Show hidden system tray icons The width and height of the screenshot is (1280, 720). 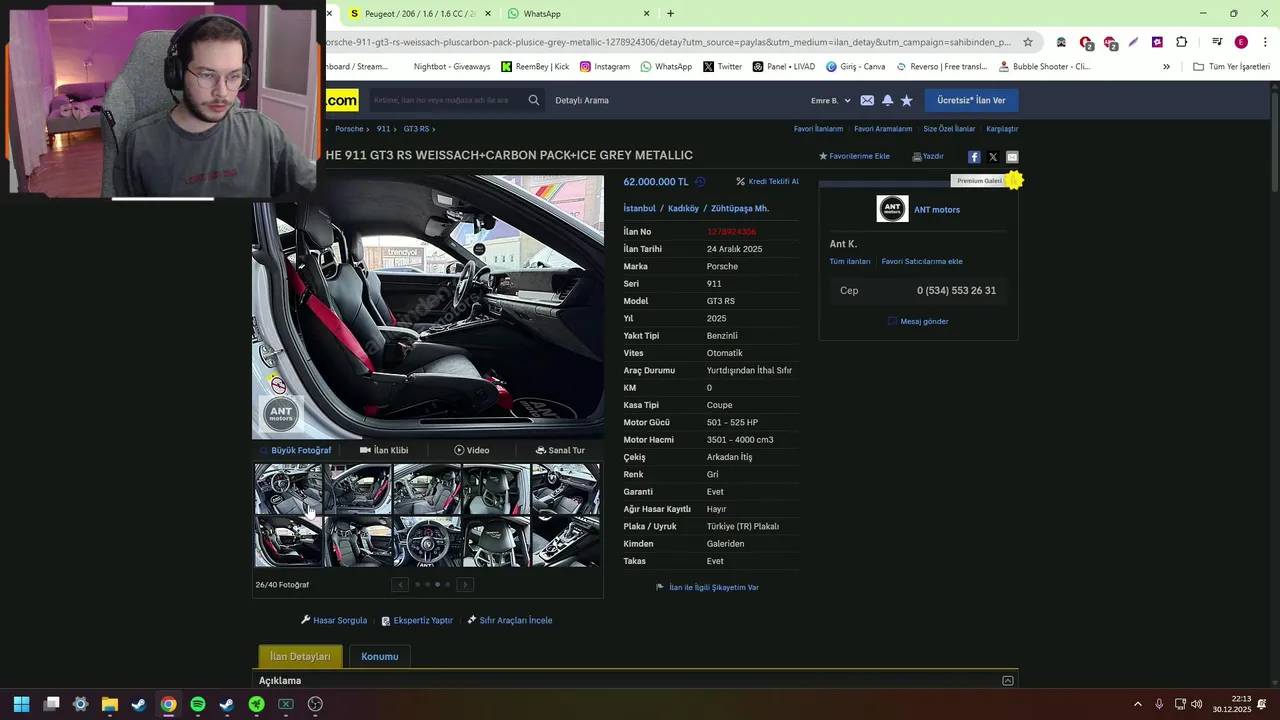[x=1137, y=704]
